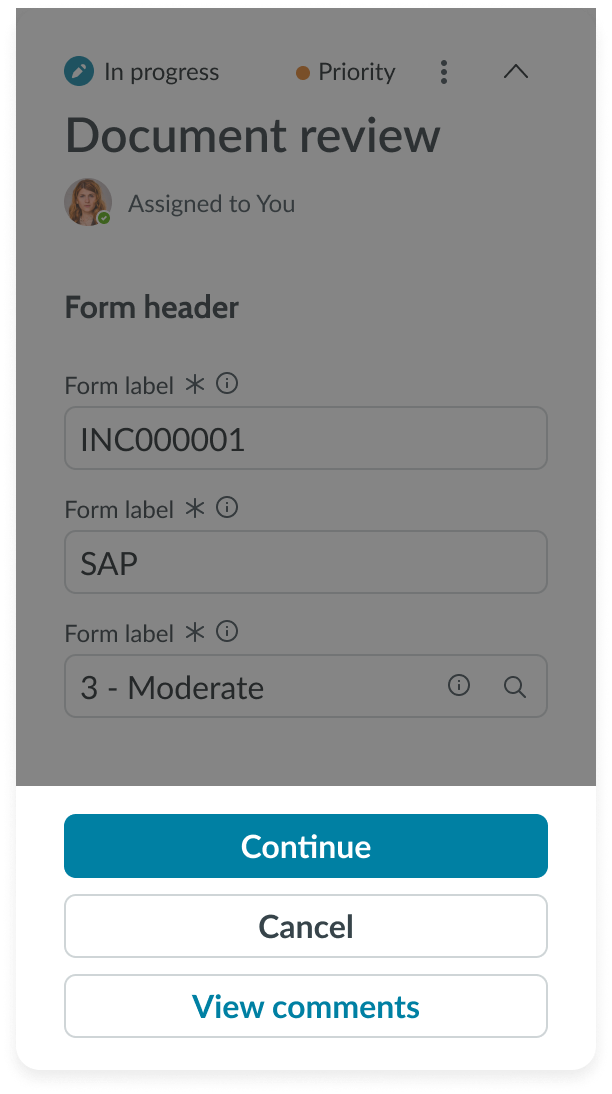Show info for label above 3 - Moderate field
Viewport: 612px width, 1094px height.
(x=228, y=632)
